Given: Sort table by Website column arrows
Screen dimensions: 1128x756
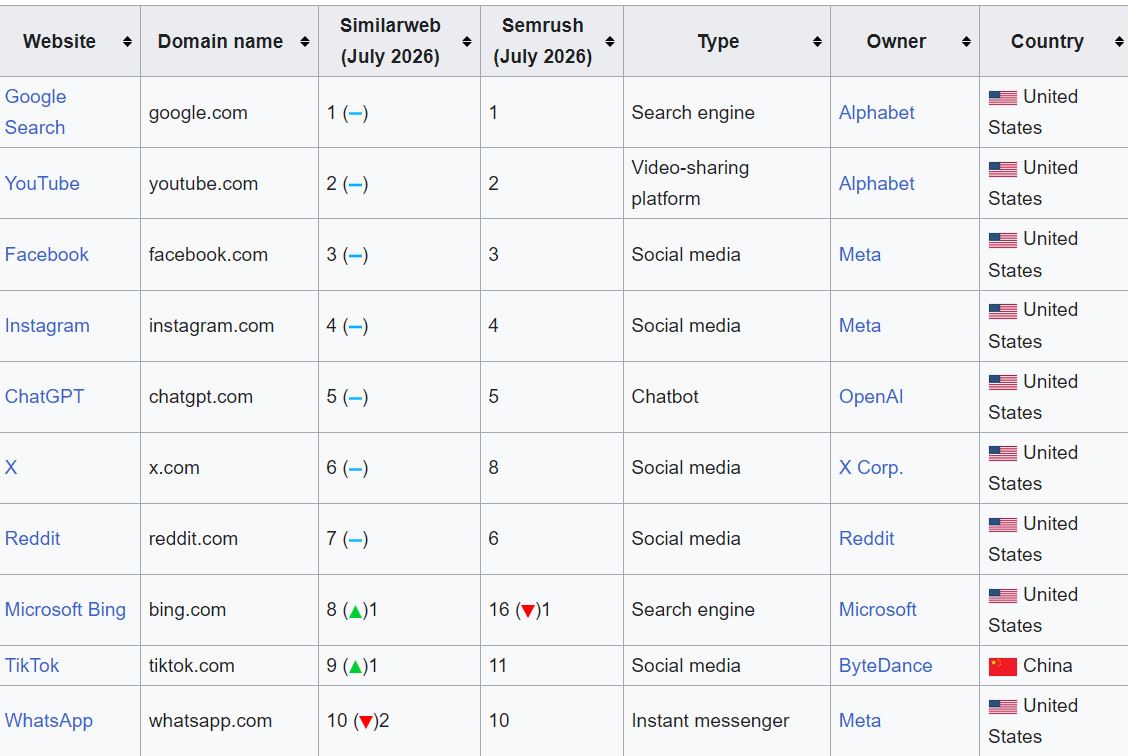Looking at the screenshot, I should pyautogui.click(x=127, y=42).
